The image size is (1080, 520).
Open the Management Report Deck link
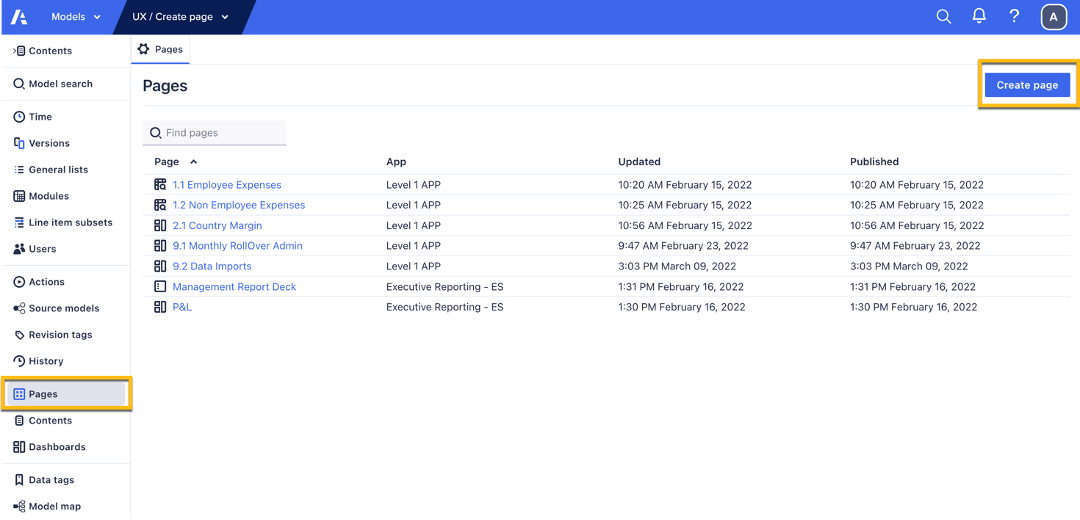234,287
